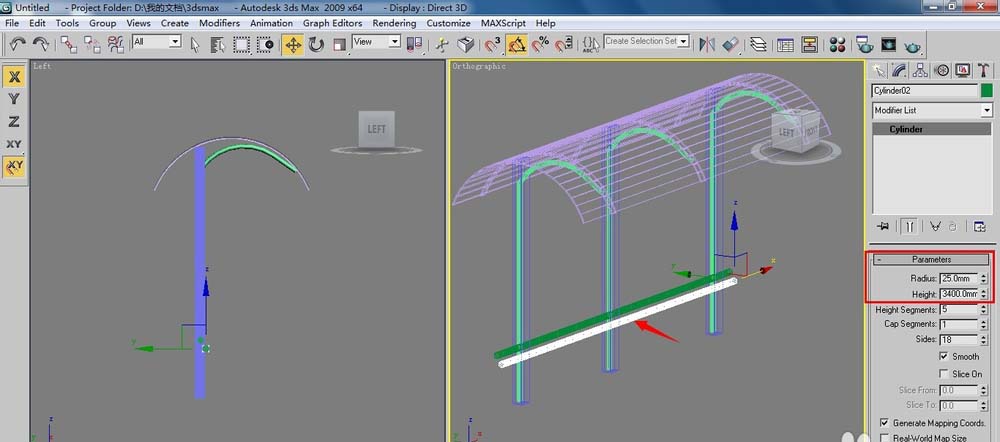Toggle the Spinner Snap icon
Image resolution: width=1000 pixels, height=442 pixels.
[x=562, y=45]
